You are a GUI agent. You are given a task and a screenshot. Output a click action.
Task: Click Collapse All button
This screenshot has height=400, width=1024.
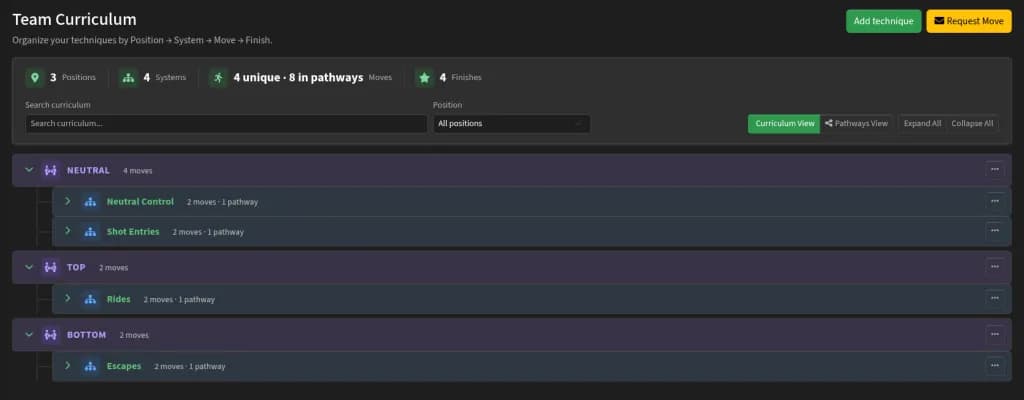pos(972,124)
